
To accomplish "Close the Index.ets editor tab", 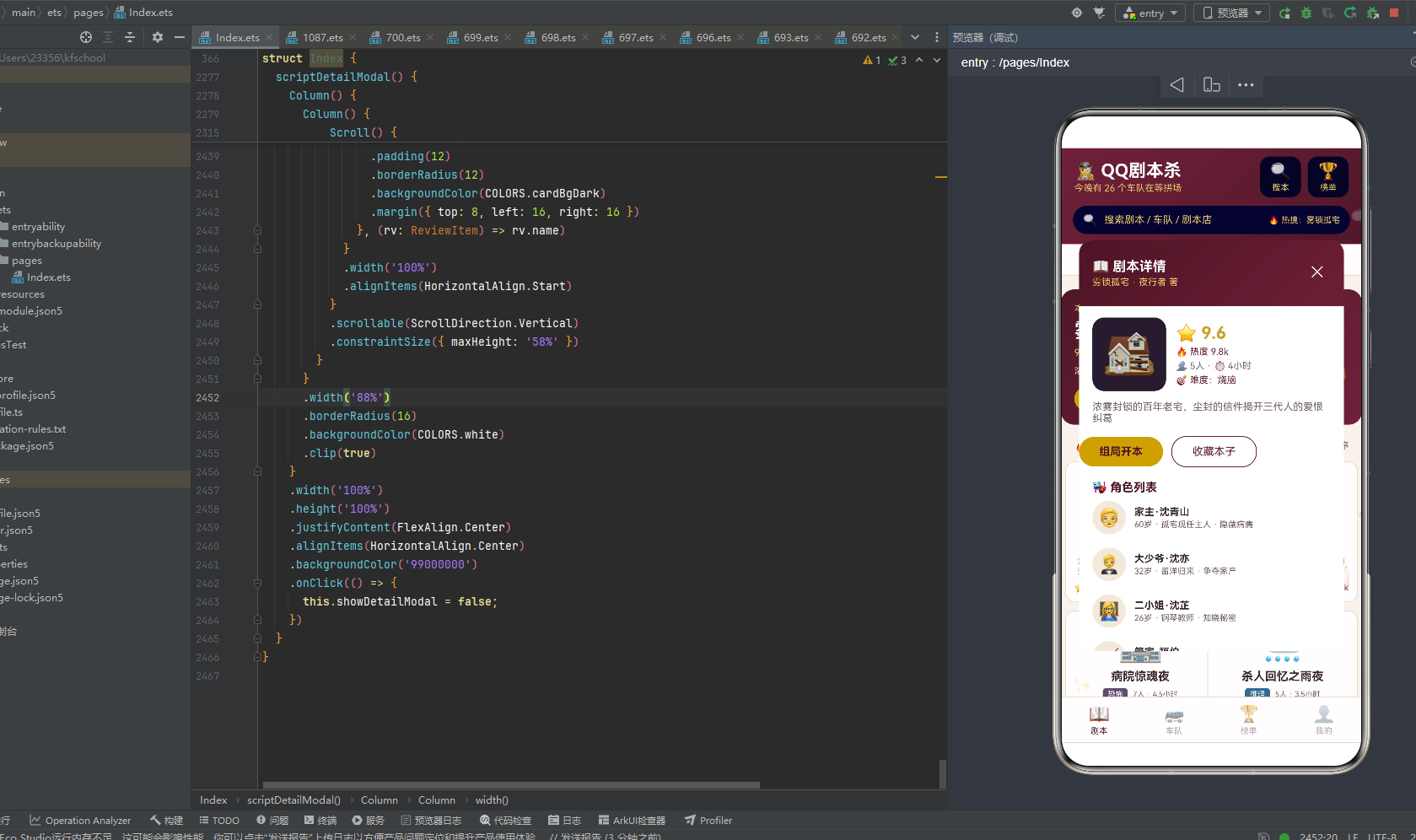I will coord(269,37).
